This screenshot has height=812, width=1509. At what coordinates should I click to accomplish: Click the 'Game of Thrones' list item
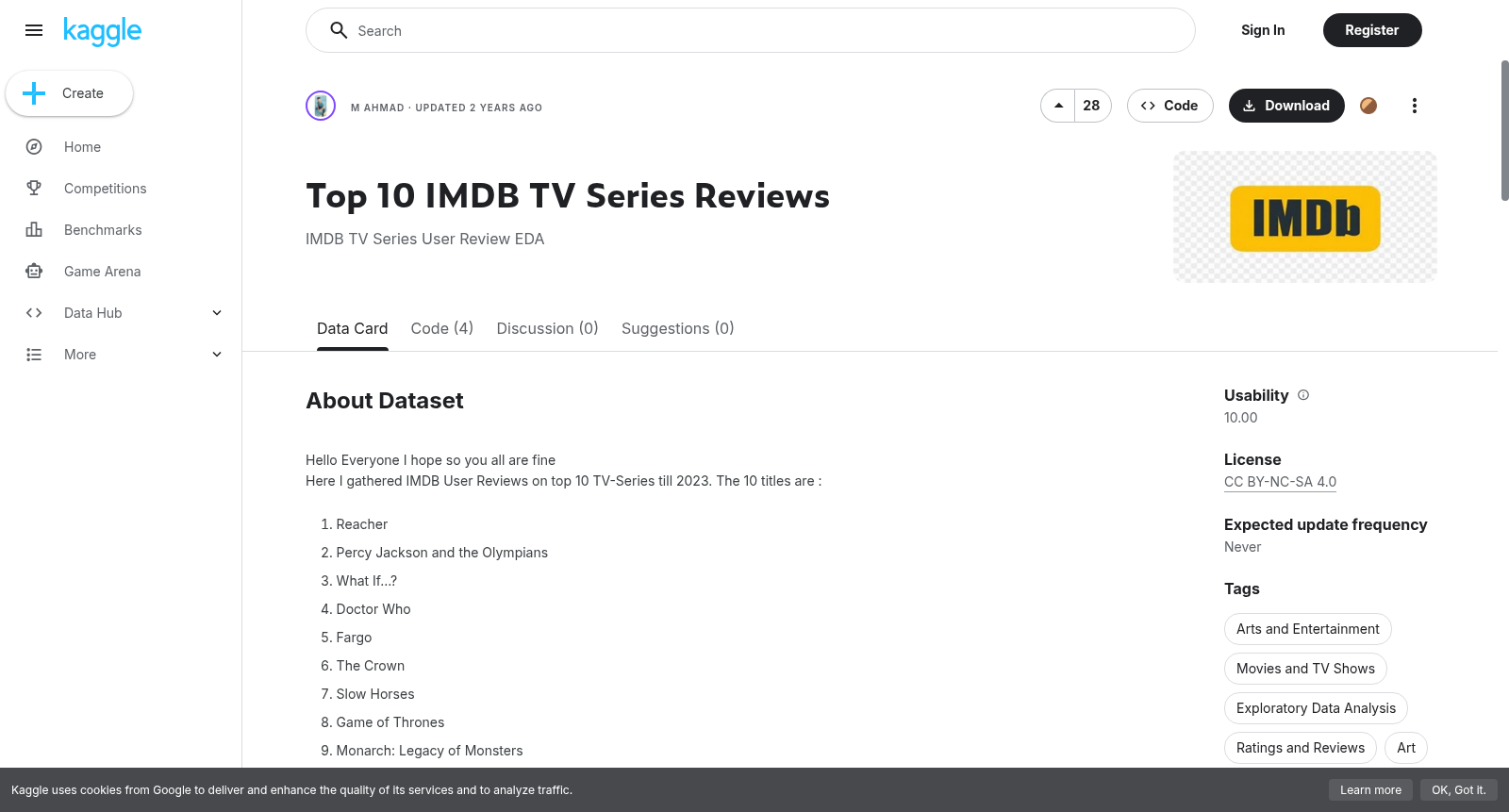click(x=390, y=722)
